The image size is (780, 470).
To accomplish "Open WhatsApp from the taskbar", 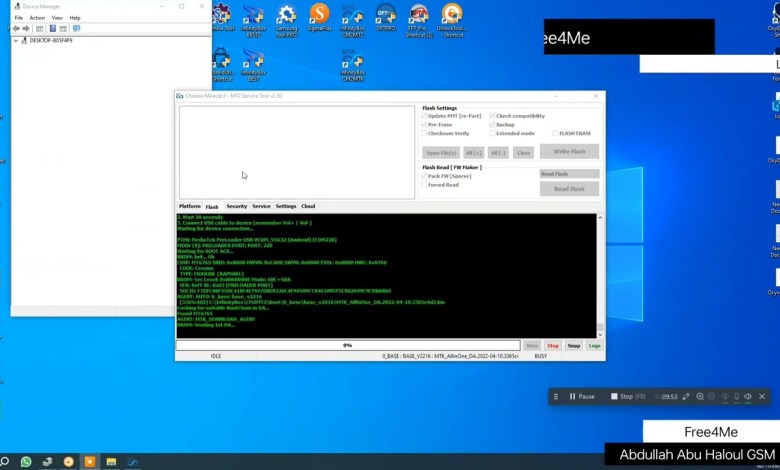I will [x=26, y=462].
